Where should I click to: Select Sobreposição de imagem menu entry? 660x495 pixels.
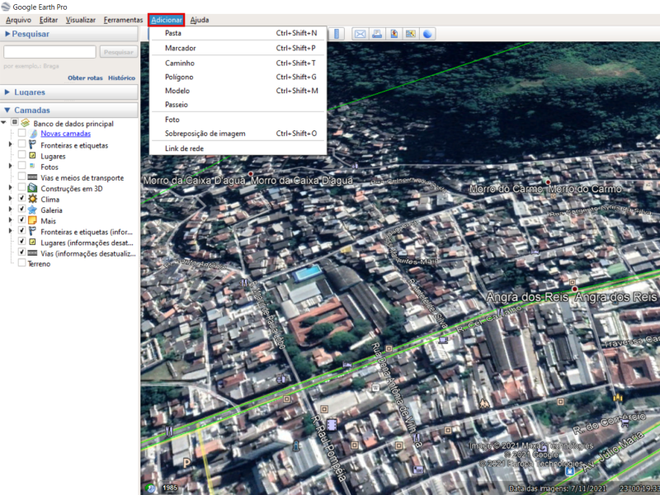238,133
